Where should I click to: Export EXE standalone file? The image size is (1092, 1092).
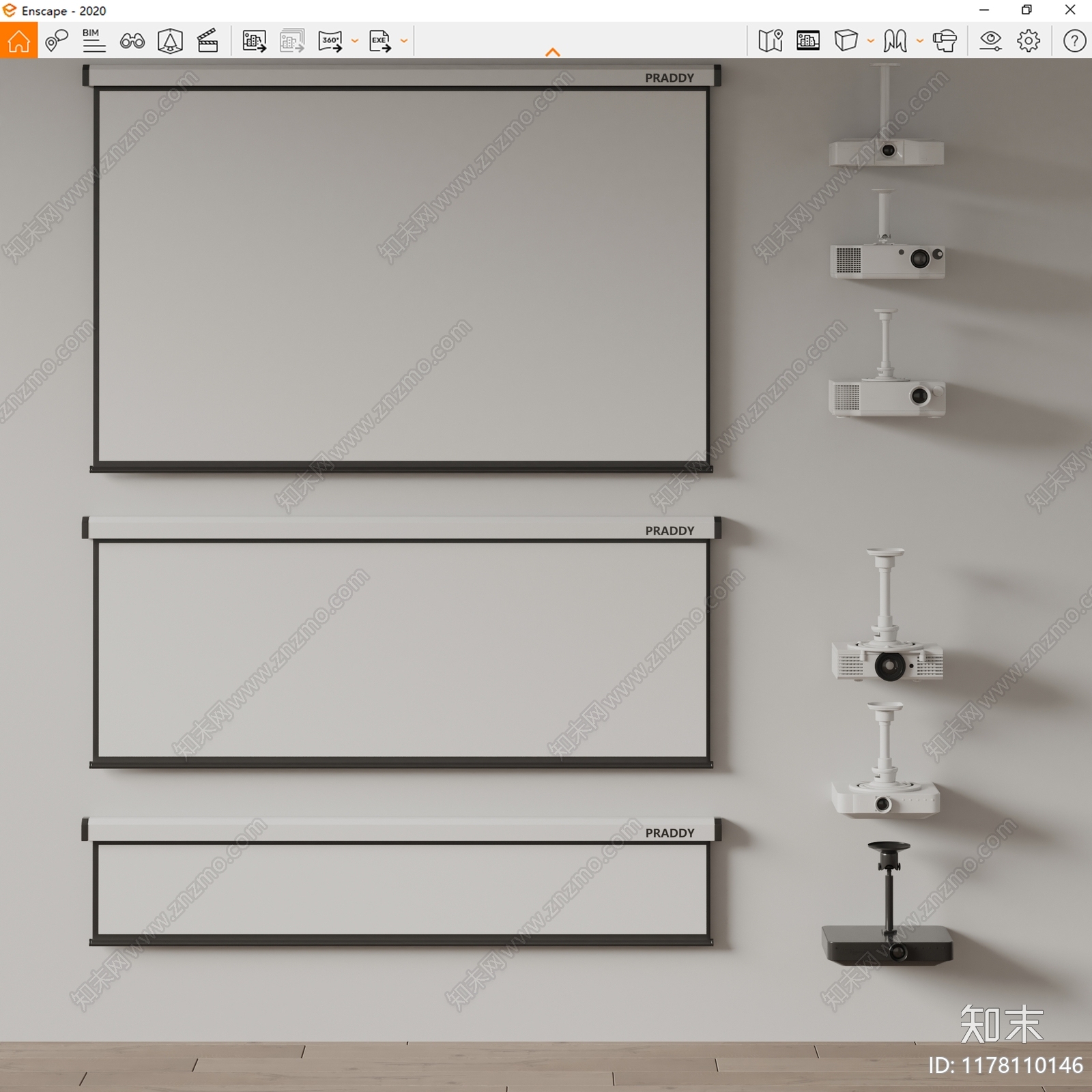(x=380, y=41)
